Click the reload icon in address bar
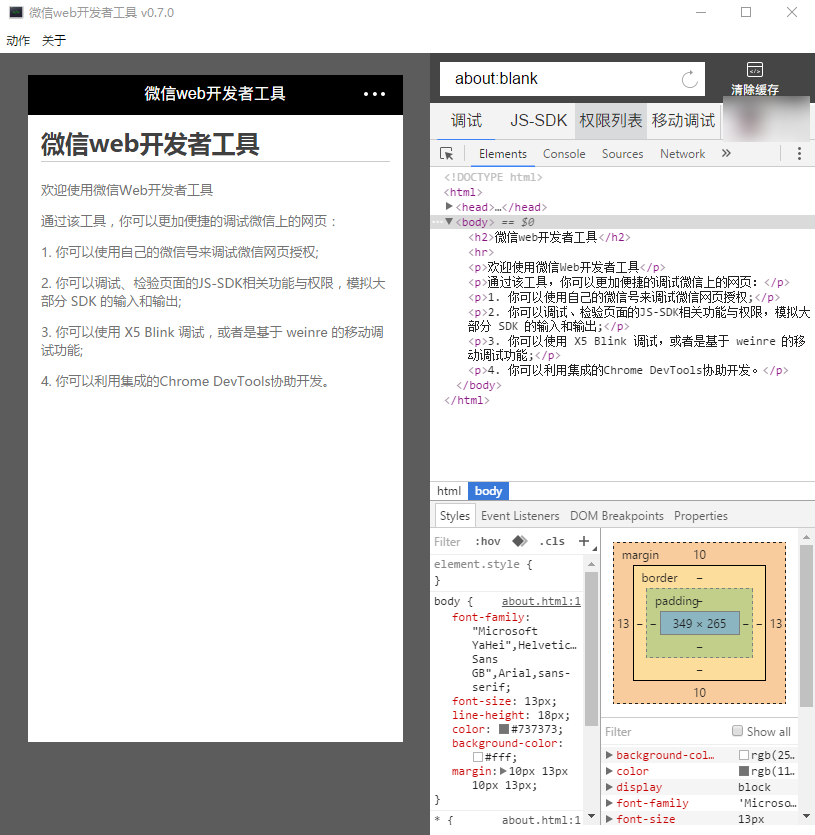 click(689, 79)
